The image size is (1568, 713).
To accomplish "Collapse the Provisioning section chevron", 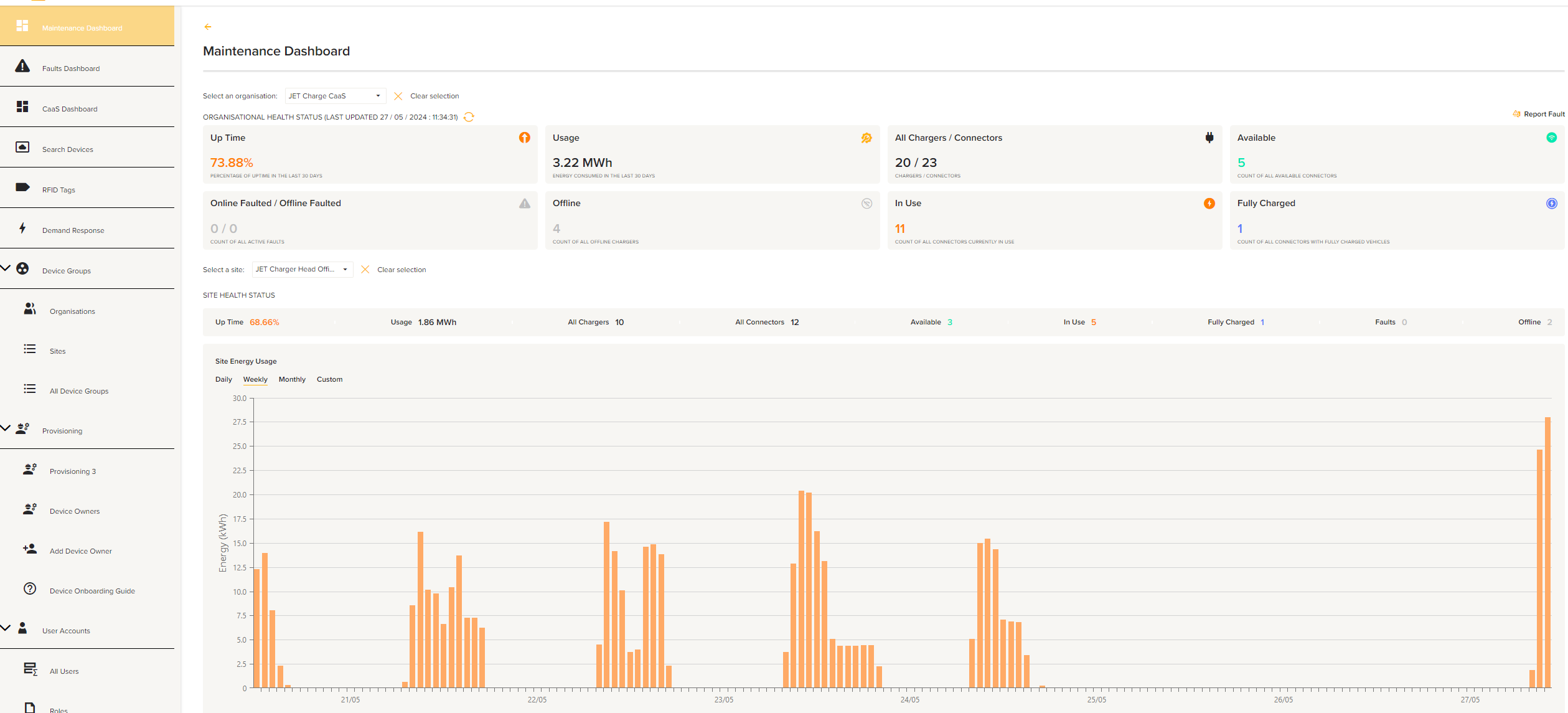I will [6, 428].
